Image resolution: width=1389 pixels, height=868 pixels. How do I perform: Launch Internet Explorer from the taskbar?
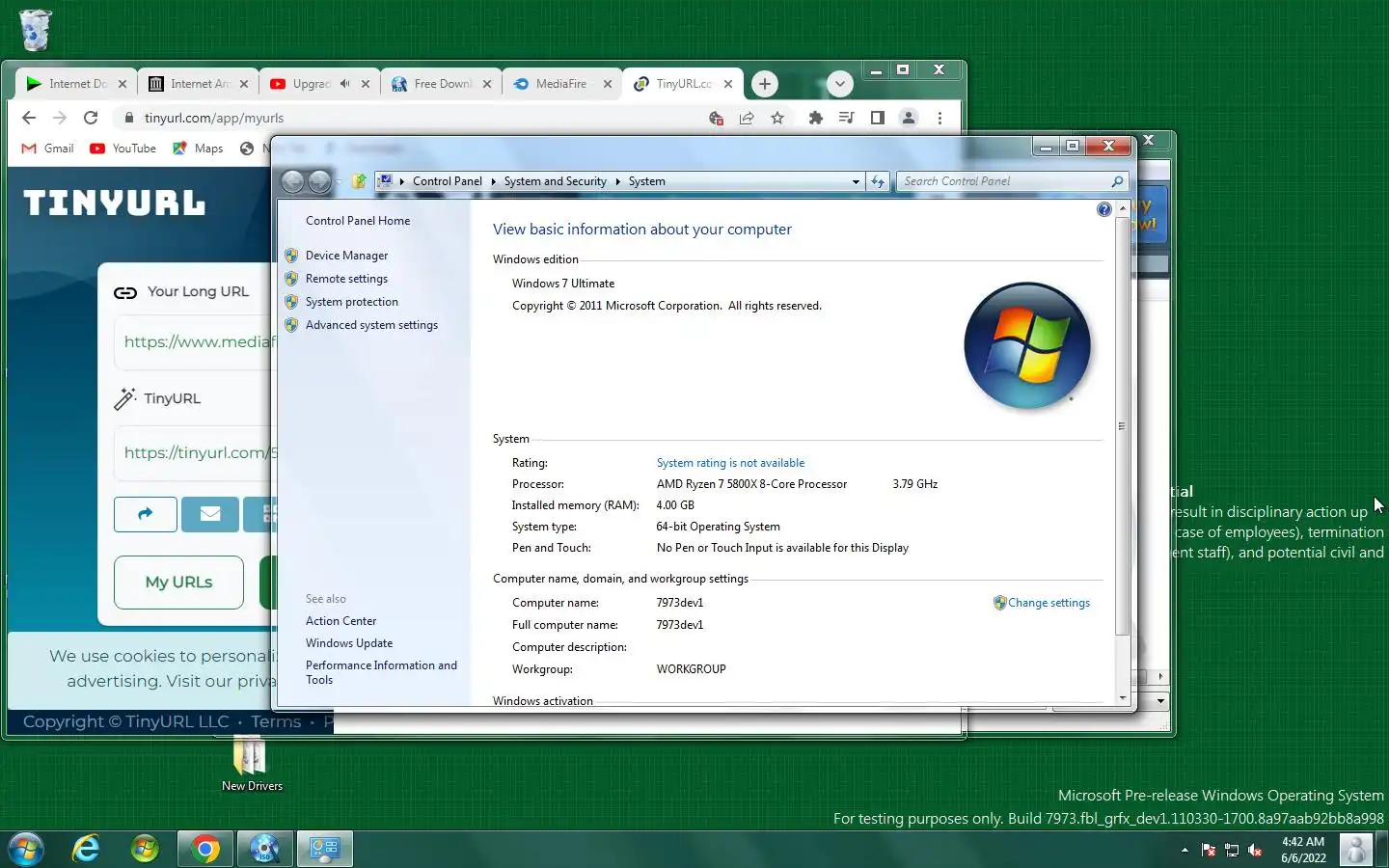(x=87, y=849)
